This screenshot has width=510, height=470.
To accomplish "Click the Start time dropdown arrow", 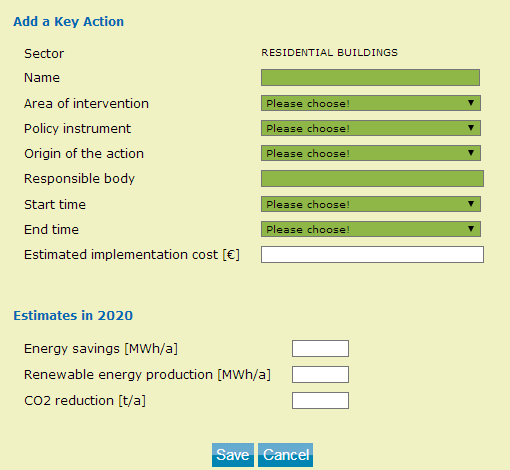I will click(471, 204).
